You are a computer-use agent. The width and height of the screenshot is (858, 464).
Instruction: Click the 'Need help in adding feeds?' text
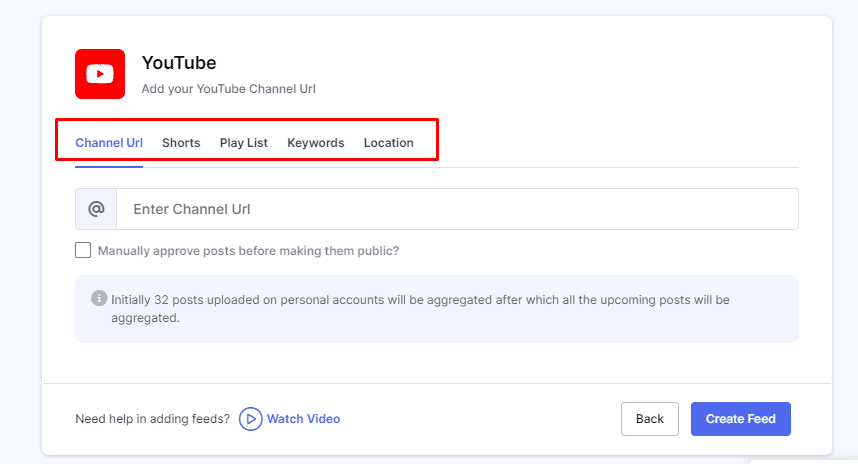tap(152, 419)
